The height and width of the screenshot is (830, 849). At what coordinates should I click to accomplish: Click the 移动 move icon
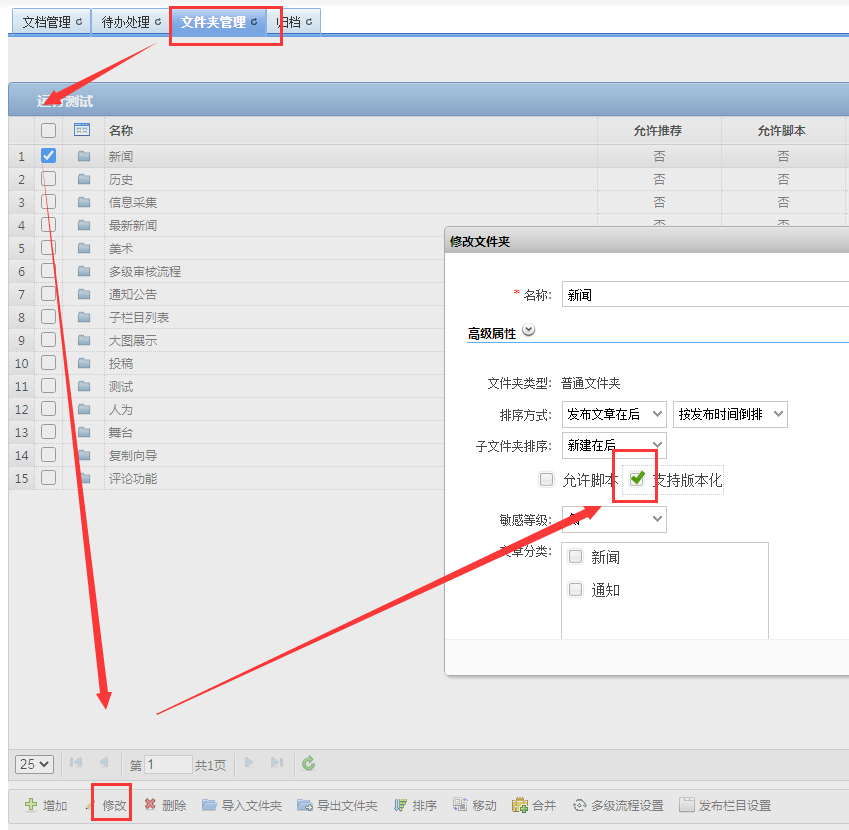click(460, 805)
